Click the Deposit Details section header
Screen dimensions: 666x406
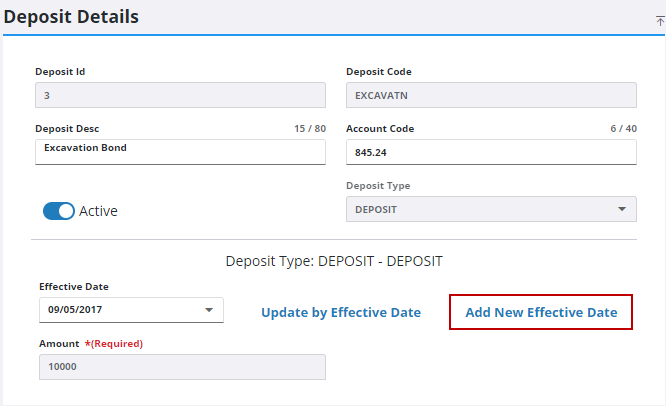[72, 17]
